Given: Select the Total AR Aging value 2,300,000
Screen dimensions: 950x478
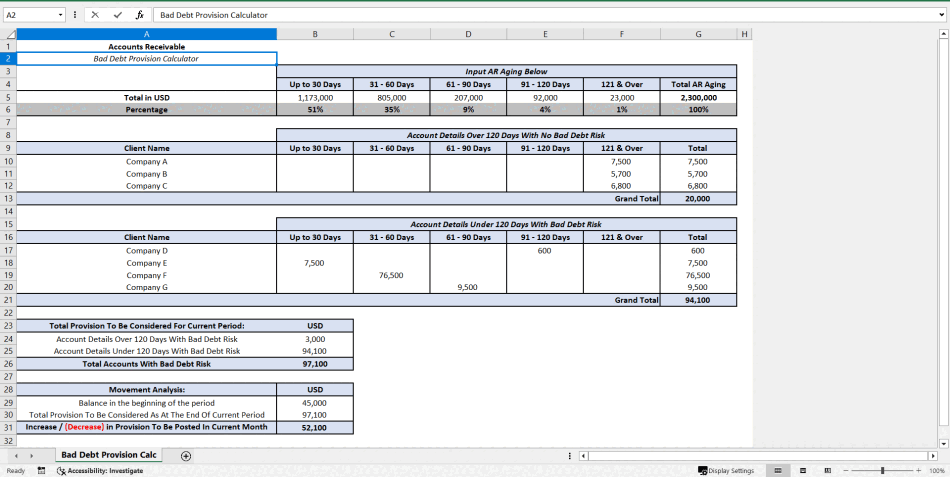Looking at the screenshot, I should click(699, 98).
